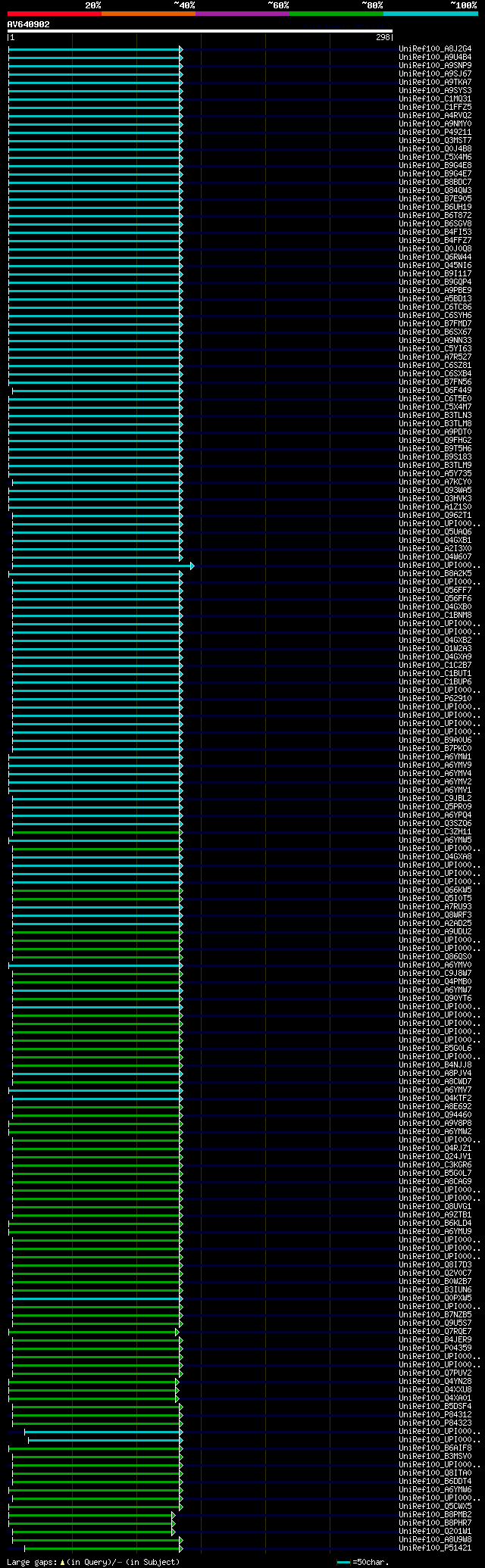Select the UniRef100_A6YMW1 label
Viewport: 485px width, 1568px height.
click(435, 757)
